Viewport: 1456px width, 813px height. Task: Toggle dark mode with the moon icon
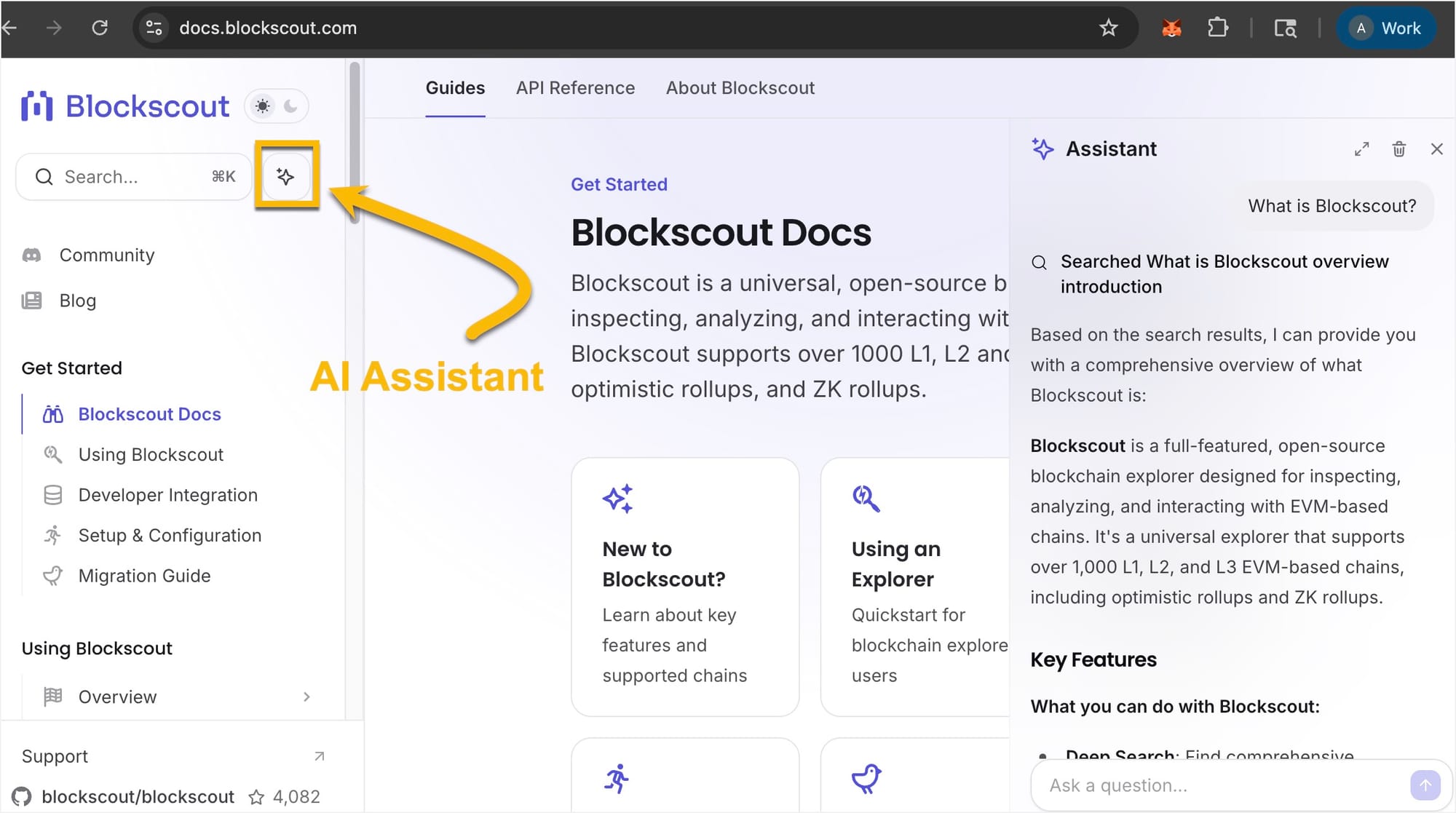tap(290, 106)
